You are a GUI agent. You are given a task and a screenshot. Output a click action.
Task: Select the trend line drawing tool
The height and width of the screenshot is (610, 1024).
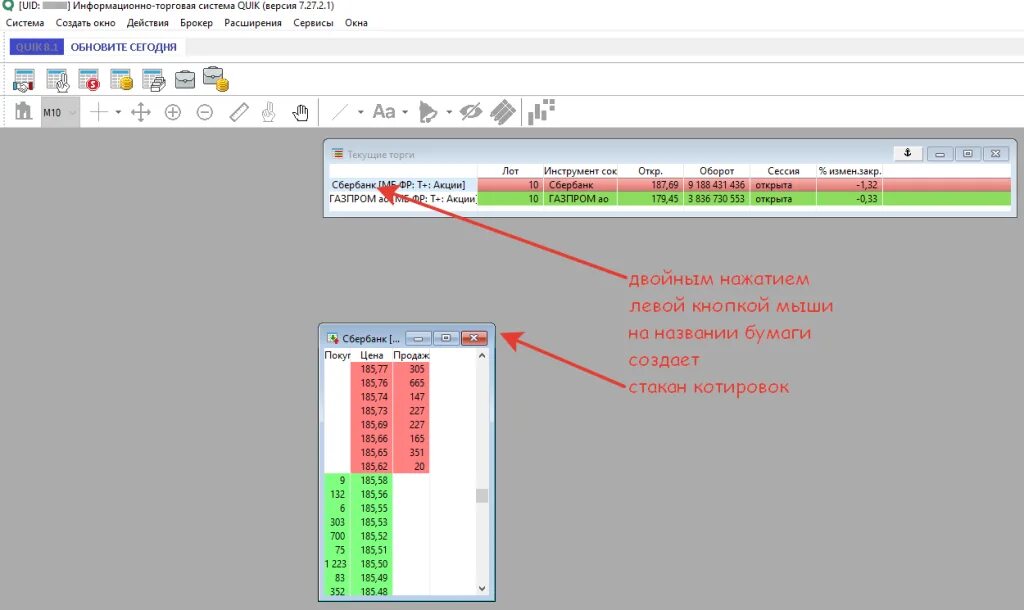click(340, 112)
